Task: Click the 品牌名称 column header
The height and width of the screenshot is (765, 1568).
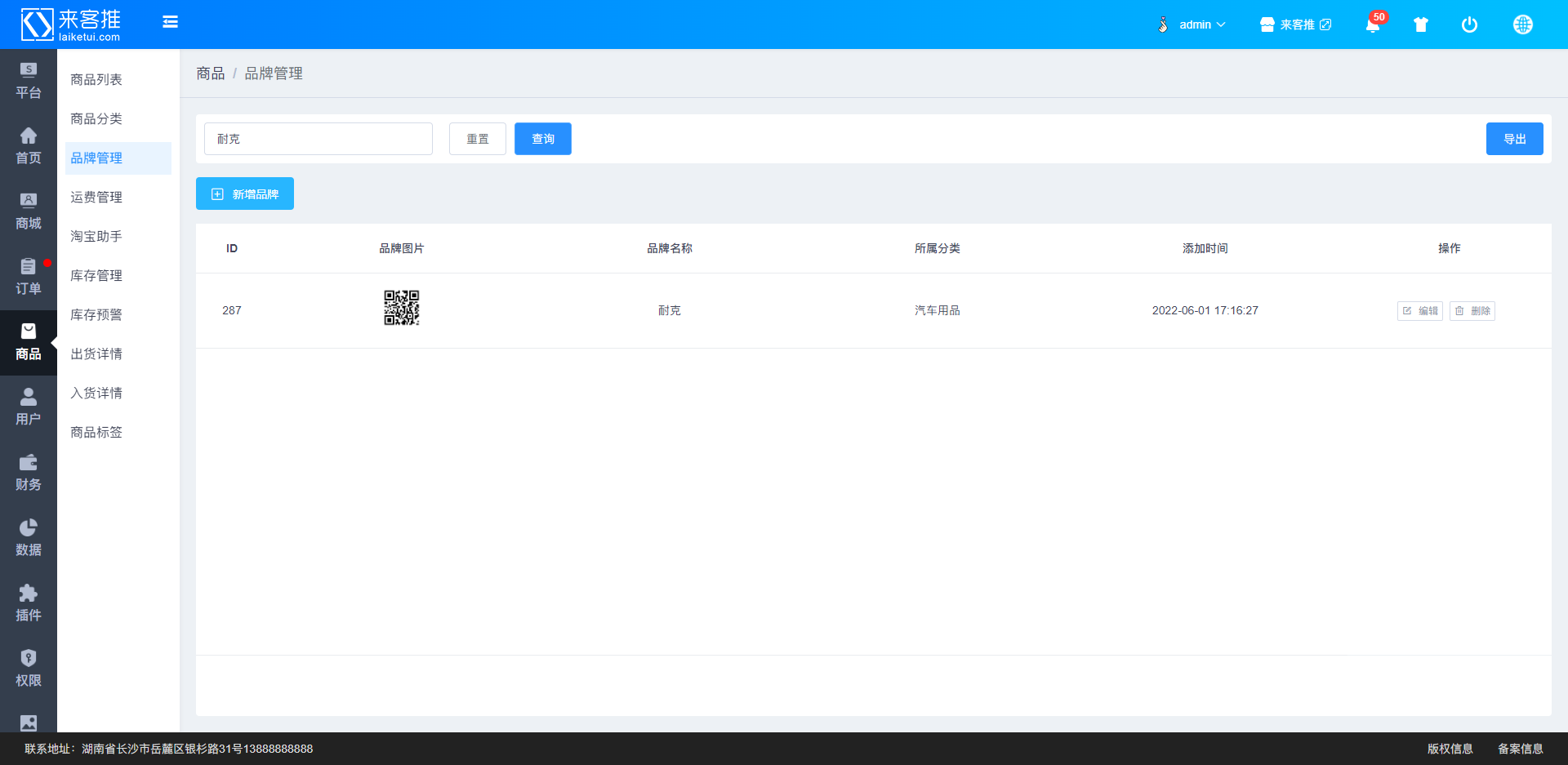Action: coord(670,248)
